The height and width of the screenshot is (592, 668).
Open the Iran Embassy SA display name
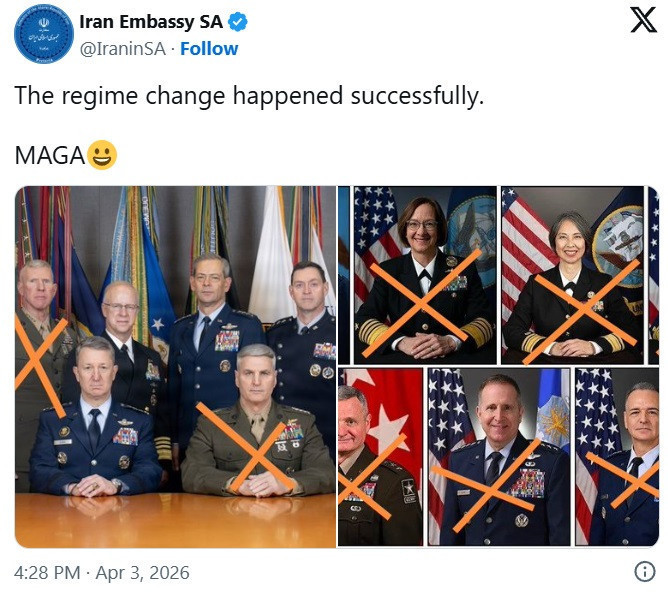[x=152, y=22]
